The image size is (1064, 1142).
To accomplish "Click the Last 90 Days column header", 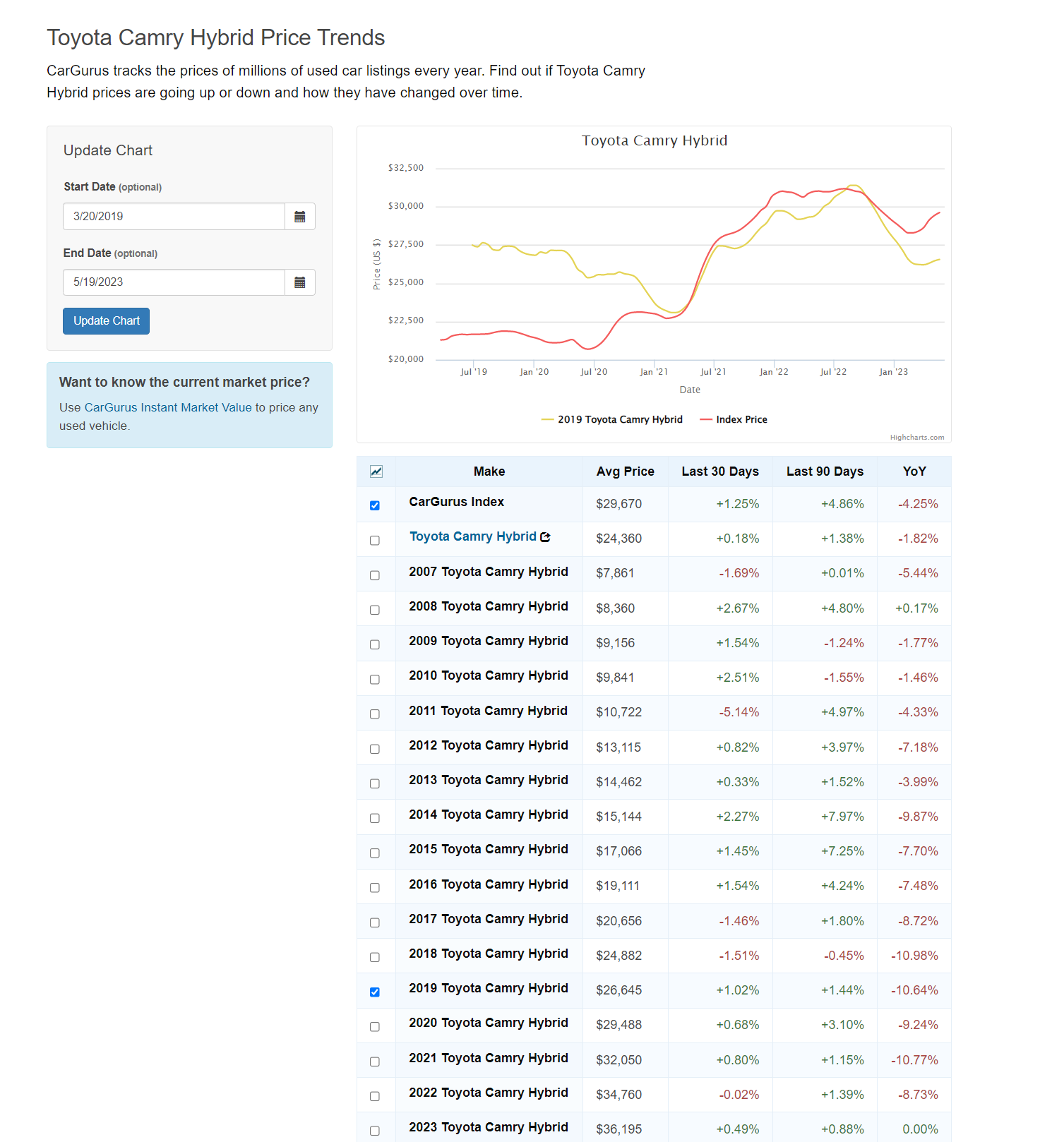I will (x=825, y=471).
